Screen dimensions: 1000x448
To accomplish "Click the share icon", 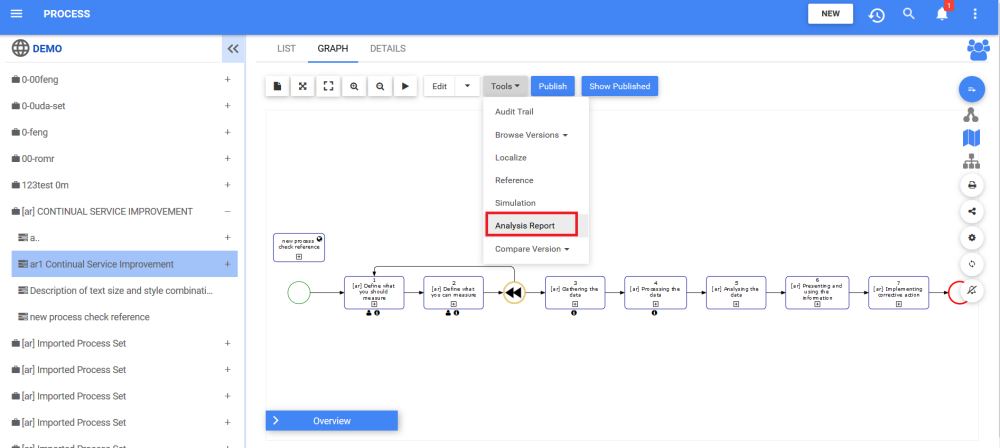I will point(972,211).
